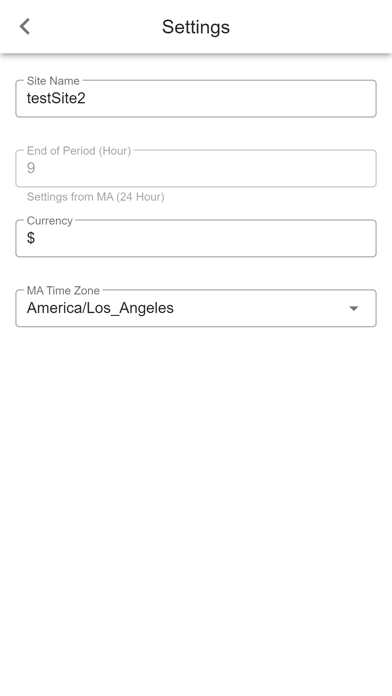Click the Currency input field

pos(196,238)
